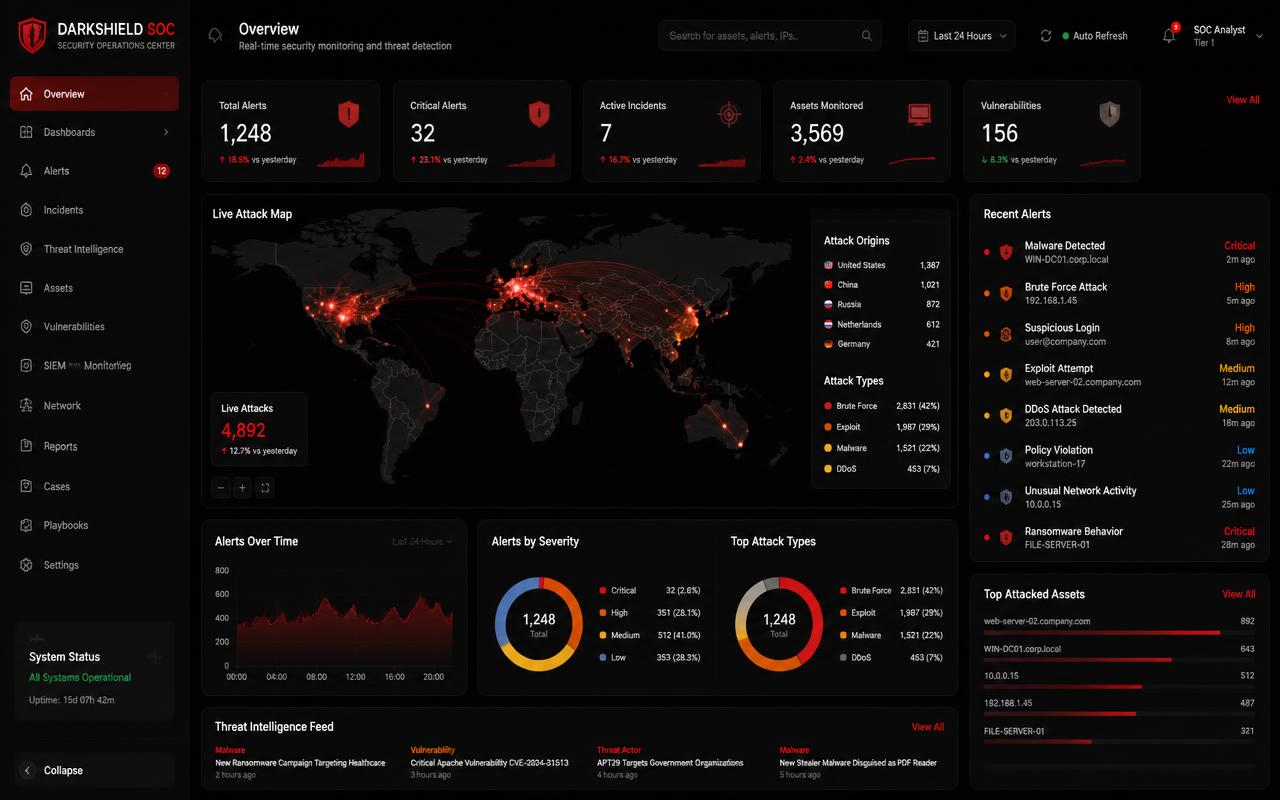The image size is (1280, 800).
Task: Click the bell icon beside Overview title
Action: point(215,36)
